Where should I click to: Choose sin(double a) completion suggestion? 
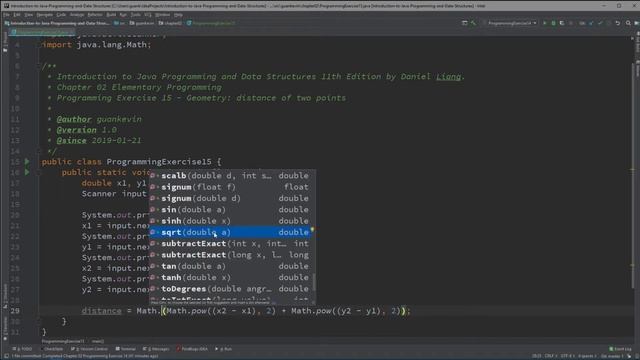pyautogui.click(x=231, y=209)
